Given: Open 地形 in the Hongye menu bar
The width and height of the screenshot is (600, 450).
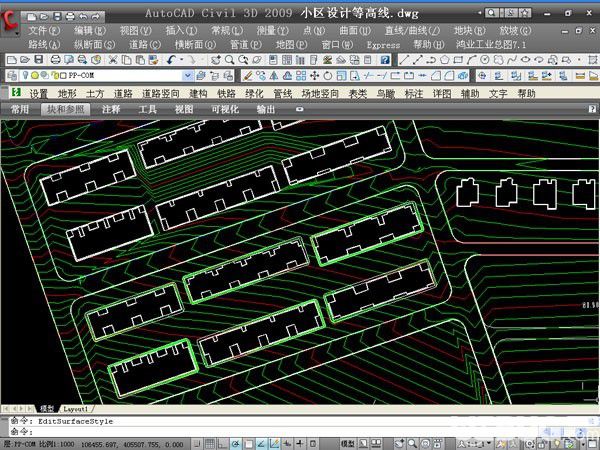Looking at the screenshot, I should [67, 93].
